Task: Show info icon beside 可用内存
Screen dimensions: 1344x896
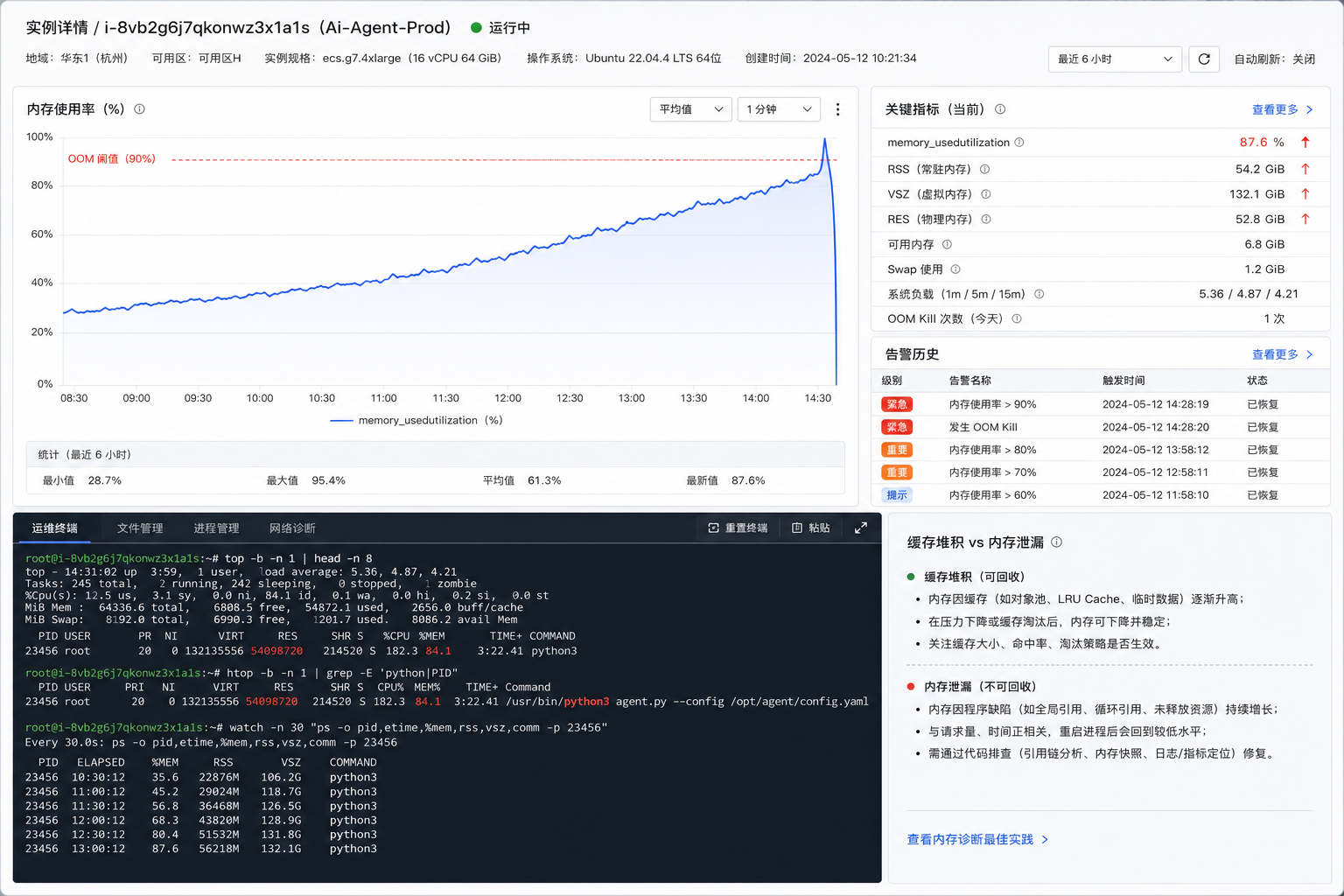Action: click(x=947, y=244)
